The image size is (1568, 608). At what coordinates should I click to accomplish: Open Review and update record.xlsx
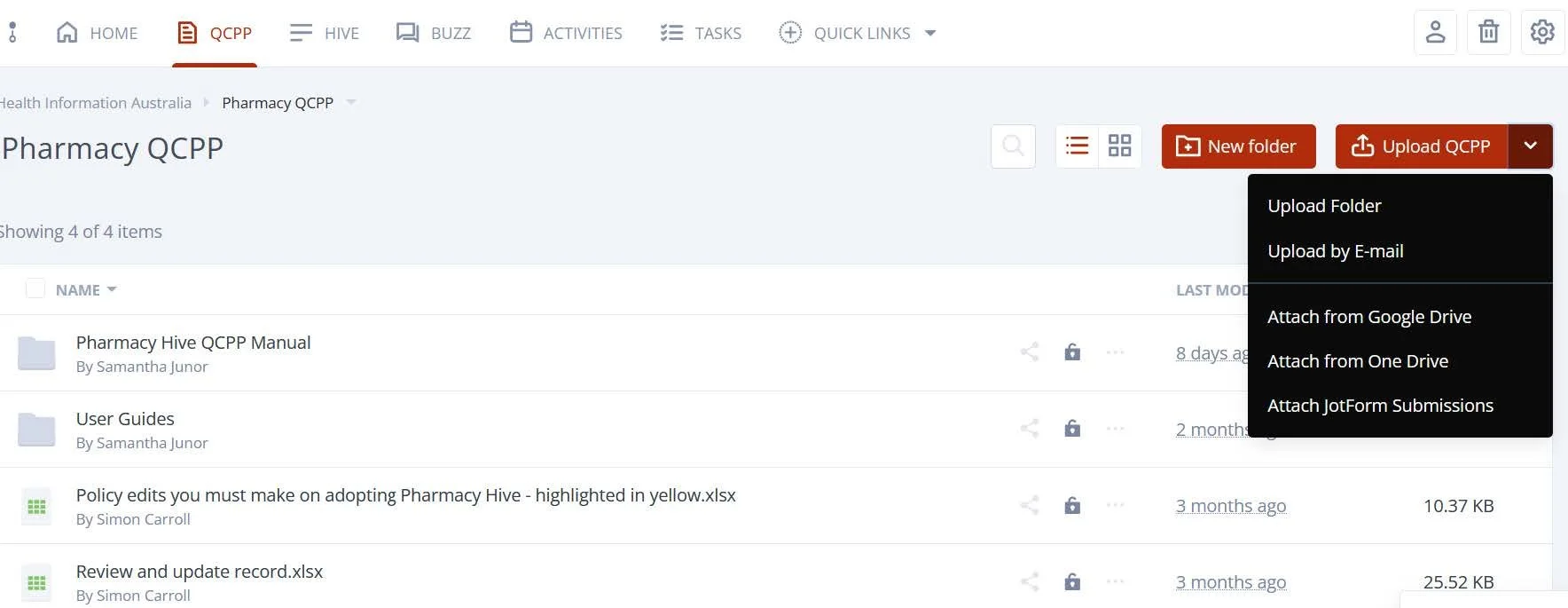[x=200, y=572]
